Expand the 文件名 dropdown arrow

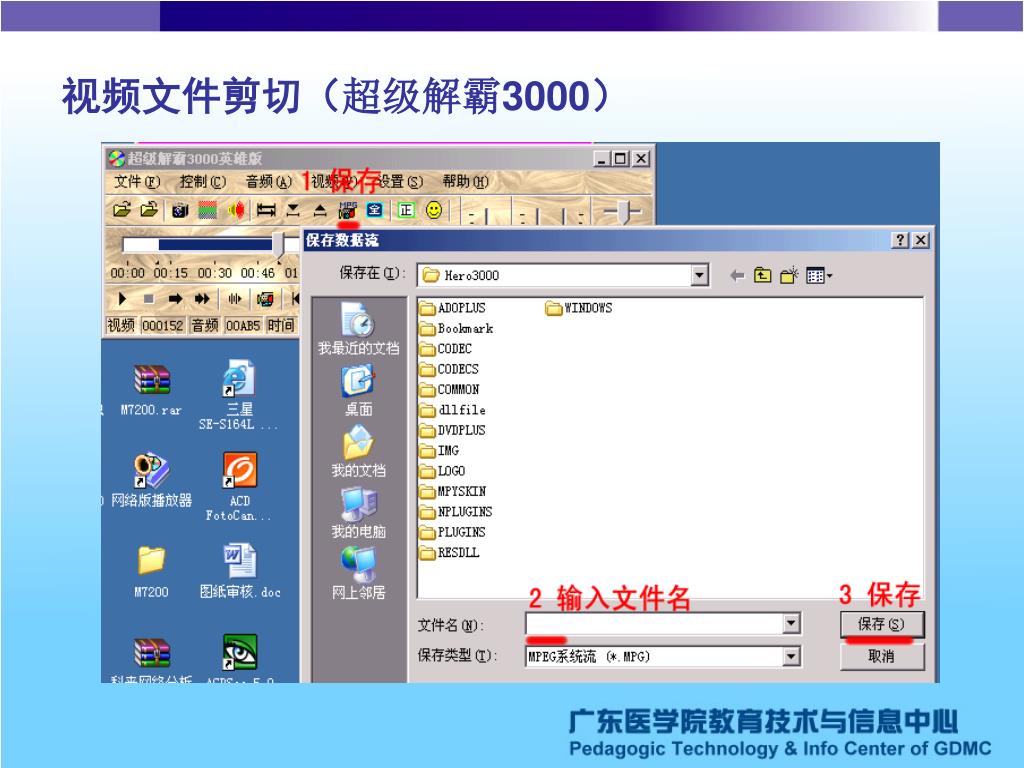791,624
